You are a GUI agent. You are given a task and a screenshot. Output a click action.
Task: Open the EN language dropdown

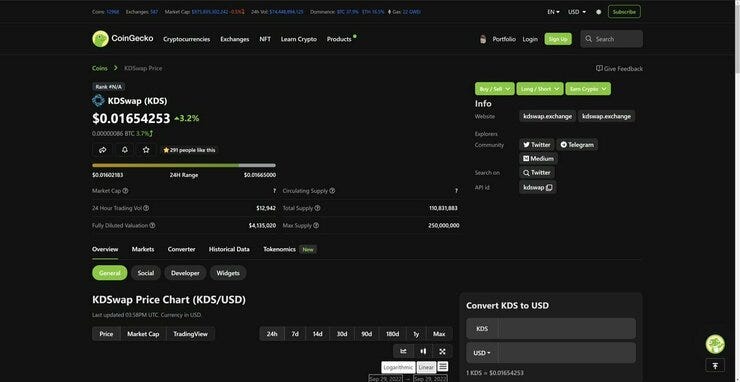coord(553,12)
